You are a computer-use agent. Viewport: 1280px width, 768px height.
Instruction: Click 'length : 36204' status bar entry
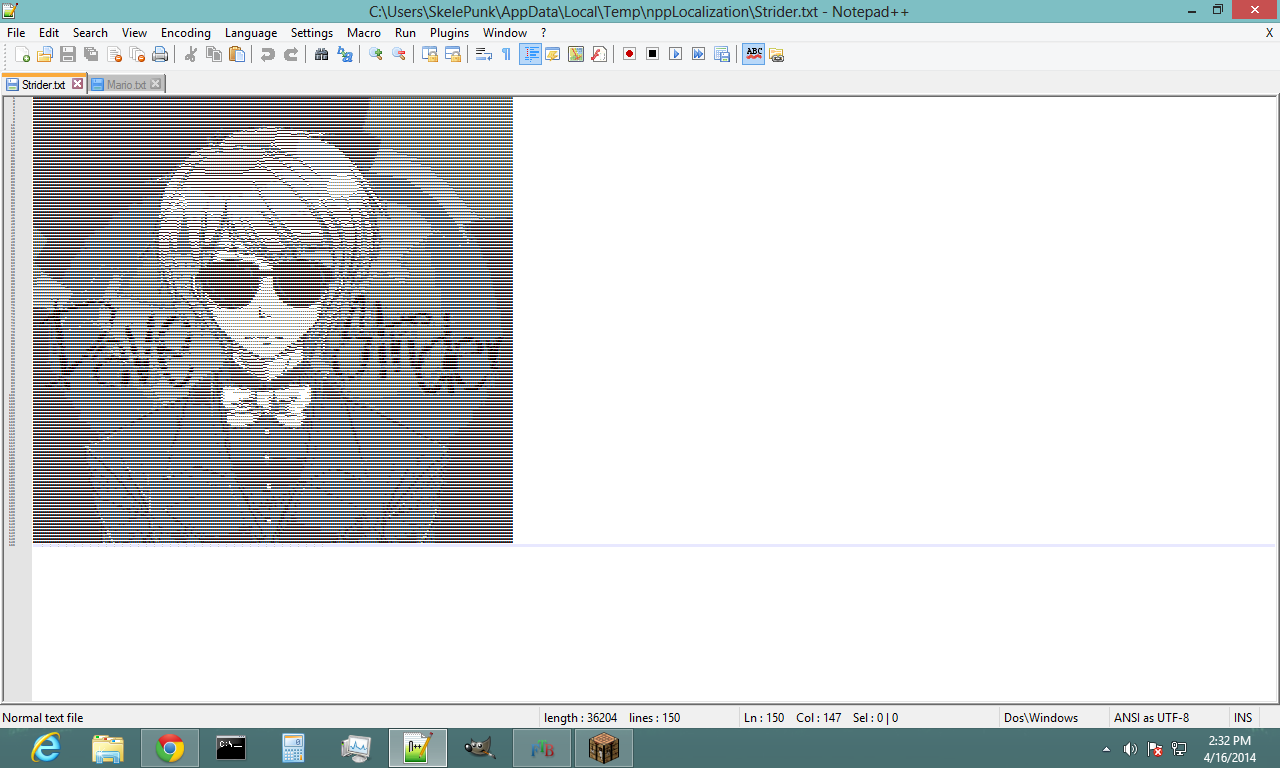580,718
